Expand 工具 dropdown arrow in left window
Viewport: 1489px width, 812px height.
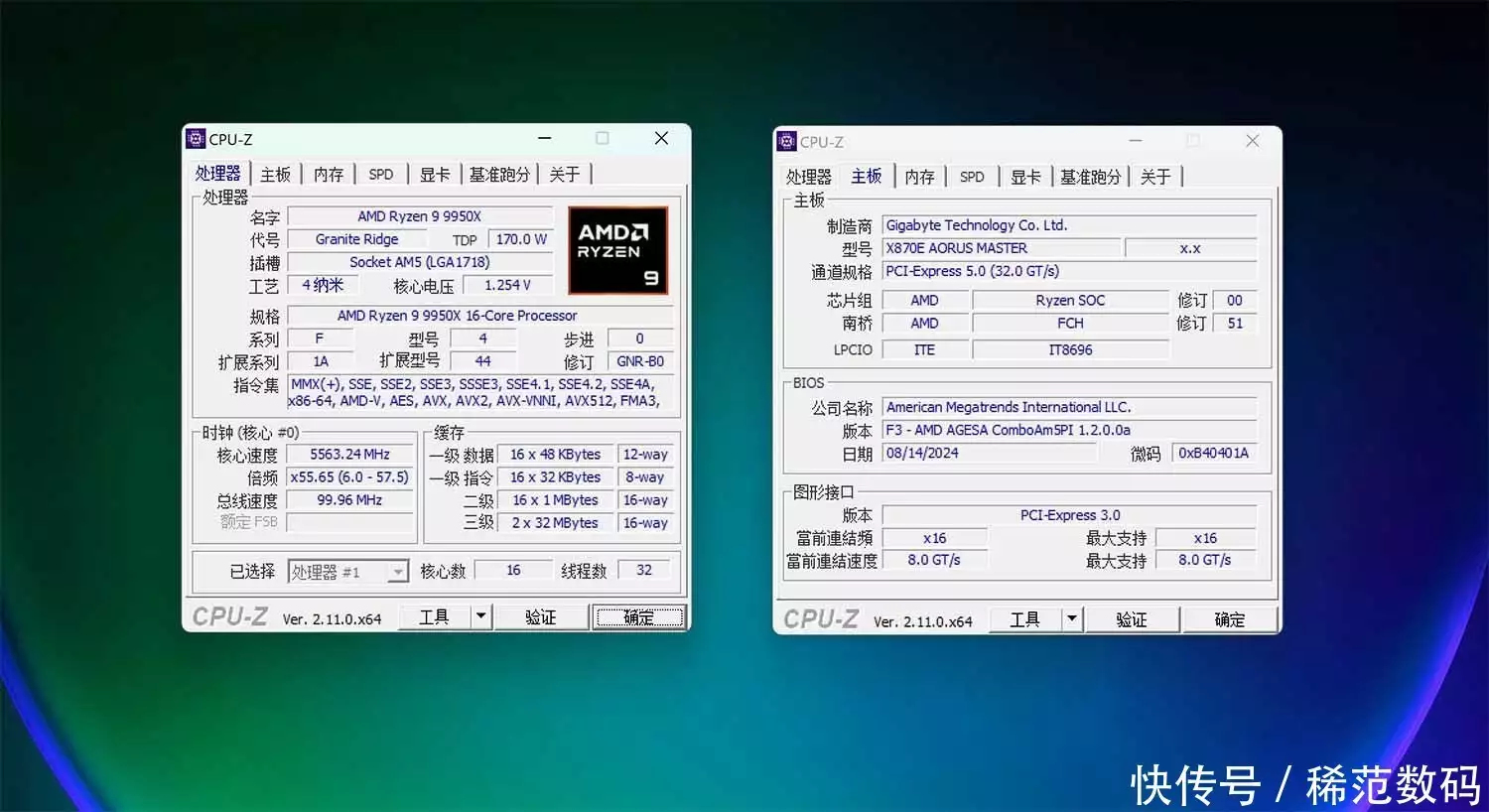[x=480, y=616]
